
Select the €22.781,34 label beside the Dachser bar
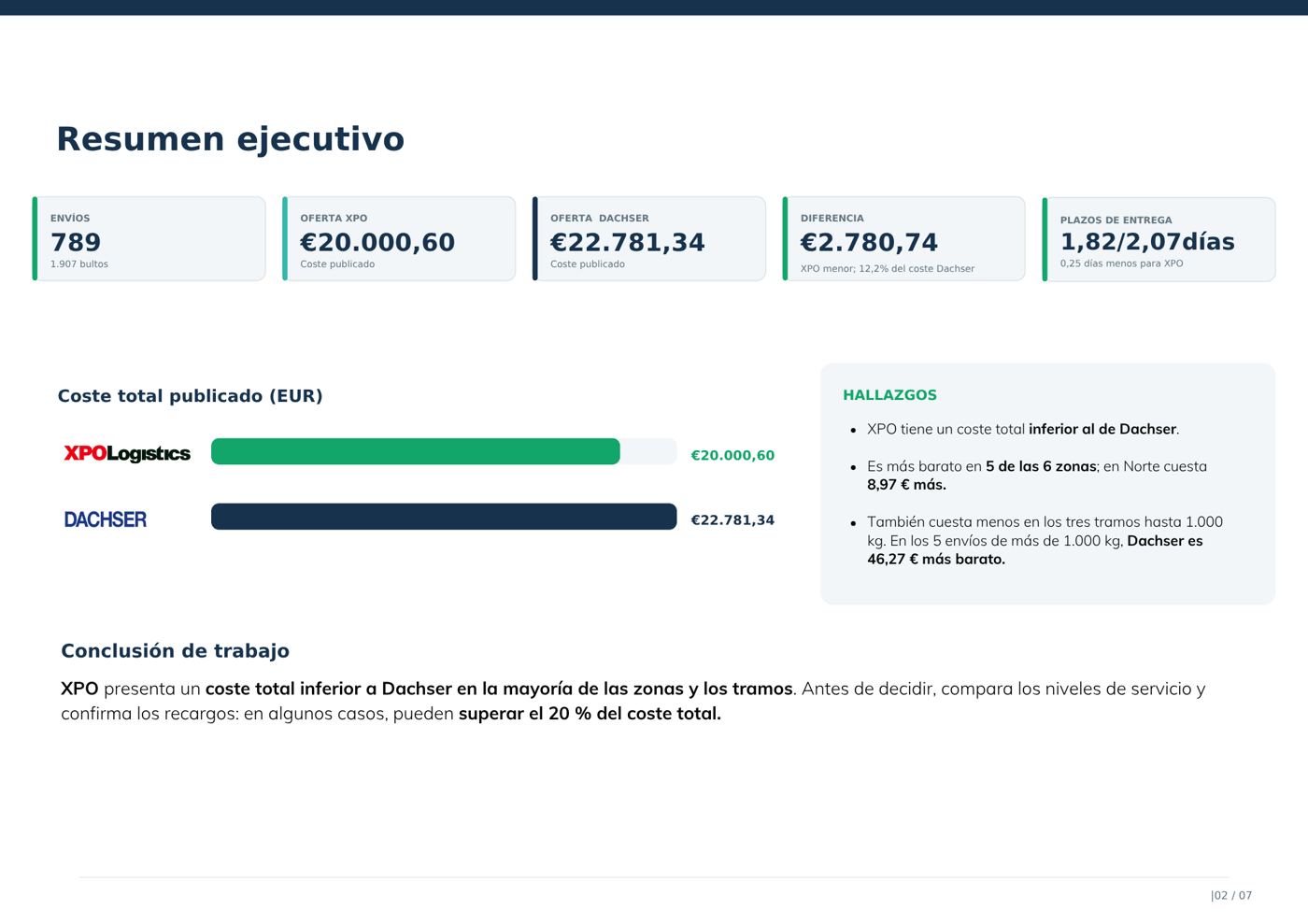tap(732, 520)
